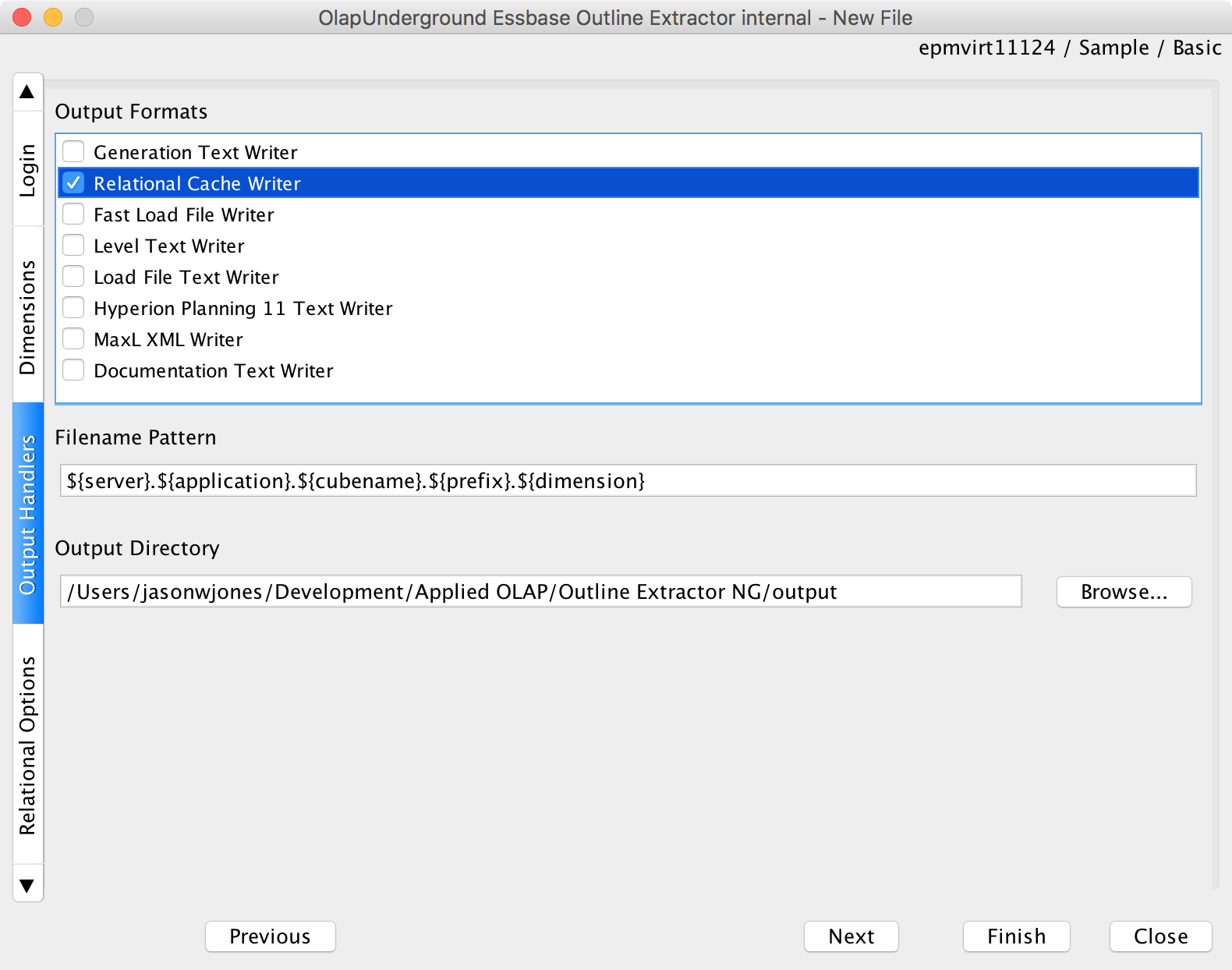This screenshot has width=1232, height=970.
Task: Advance with the Next button
Action: (851, 936)
